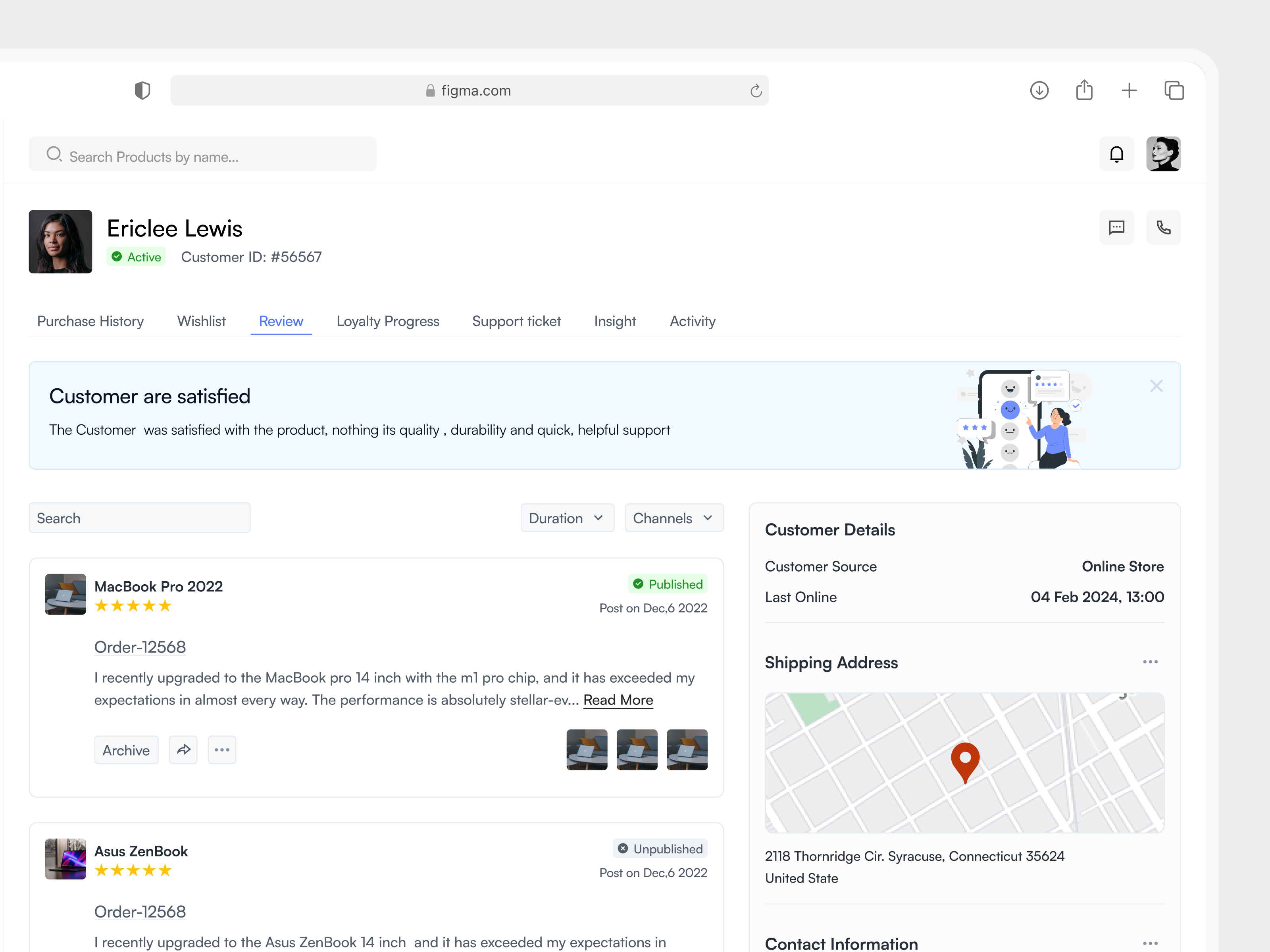1270x952 pixels.
Task: Open more options on MacBook review
Action: point(221,749)
